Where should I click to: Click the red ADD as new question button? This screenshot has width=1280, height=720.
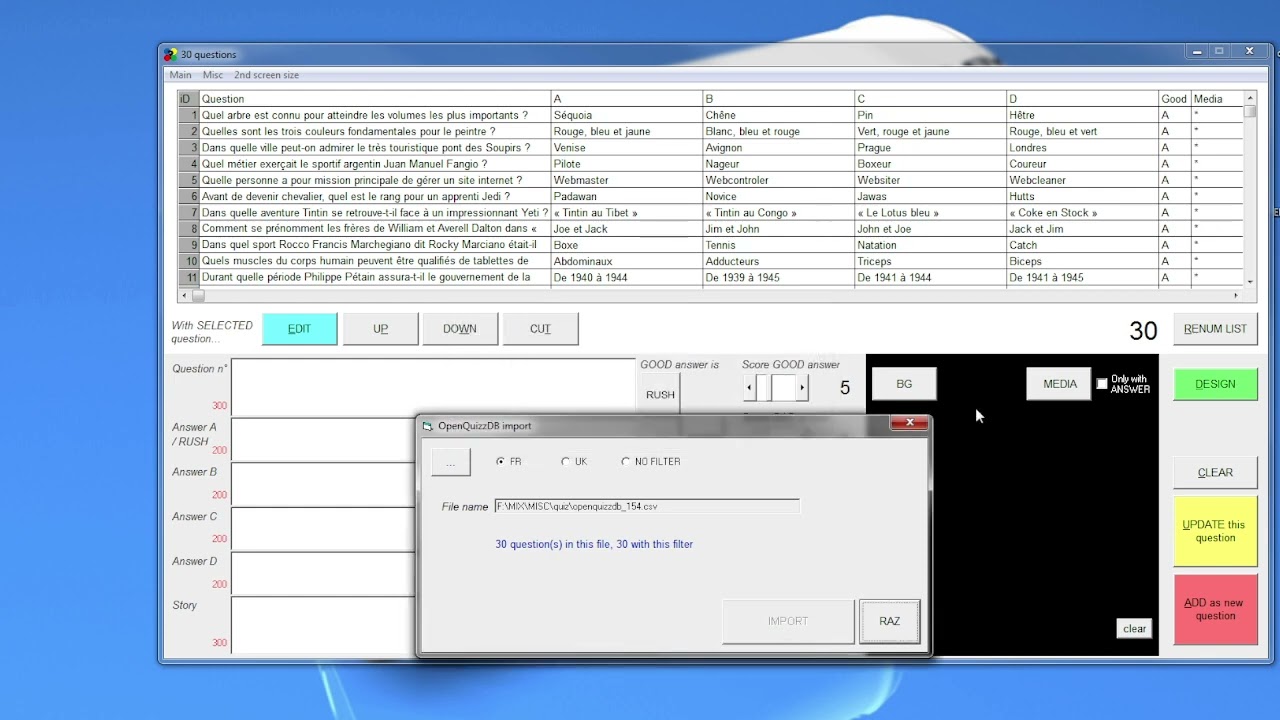click(x=1215, y=609)
